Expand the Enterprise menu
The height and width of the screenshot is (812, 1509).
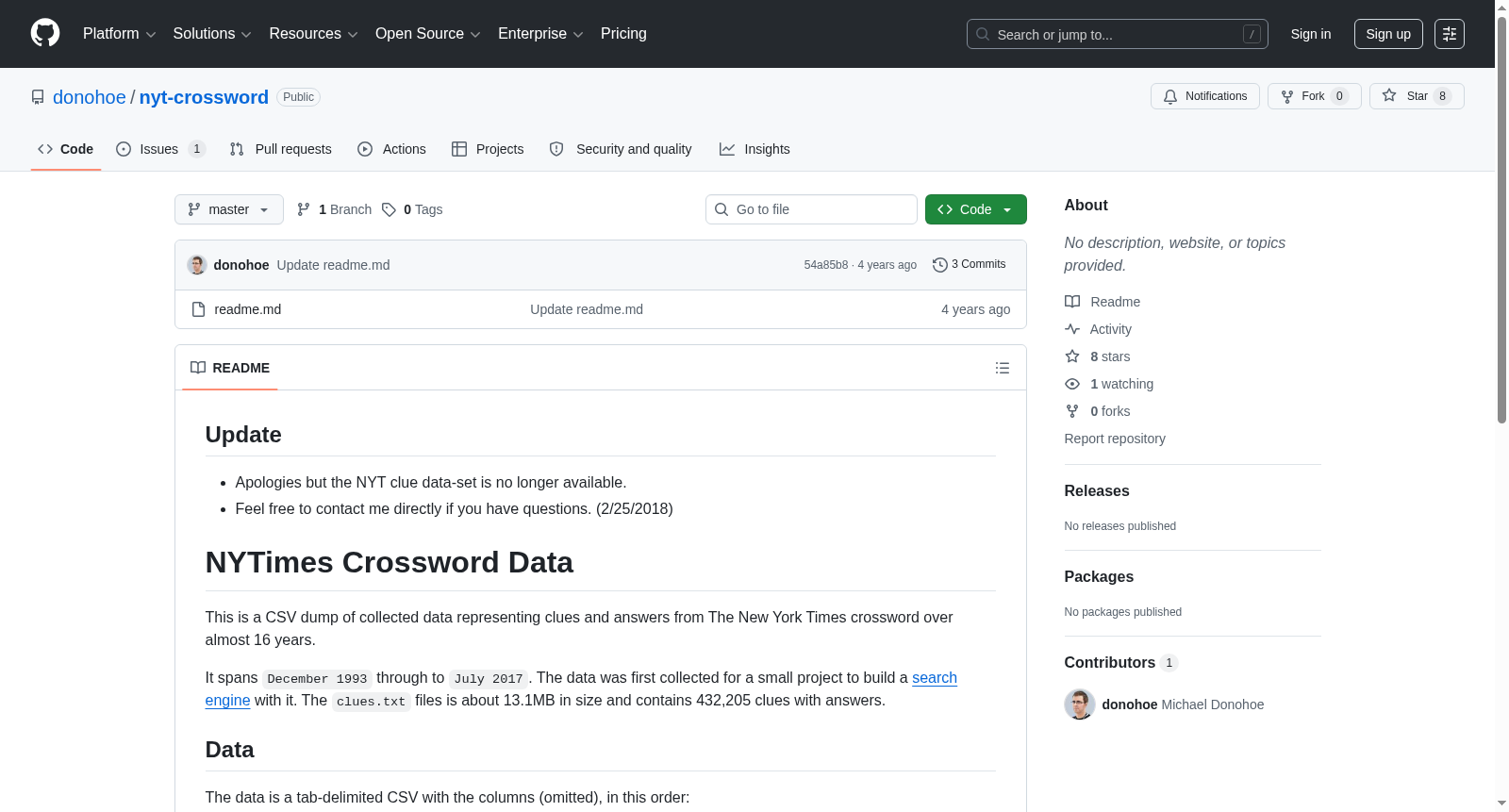click(540, 34)
